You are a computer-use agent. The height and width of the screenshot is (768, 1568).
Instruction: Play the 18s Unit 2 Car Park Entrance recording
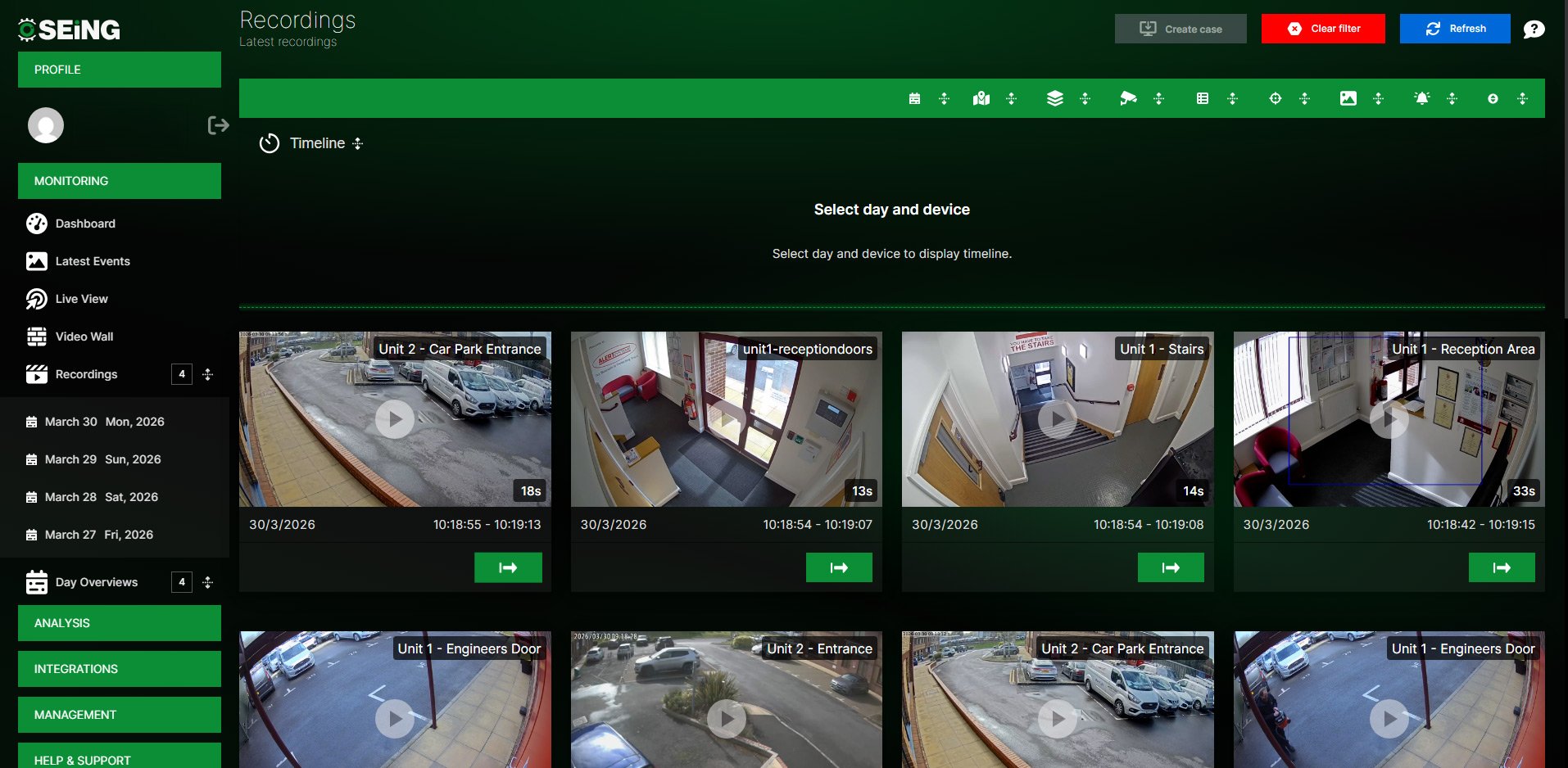(x=395, y=419)
